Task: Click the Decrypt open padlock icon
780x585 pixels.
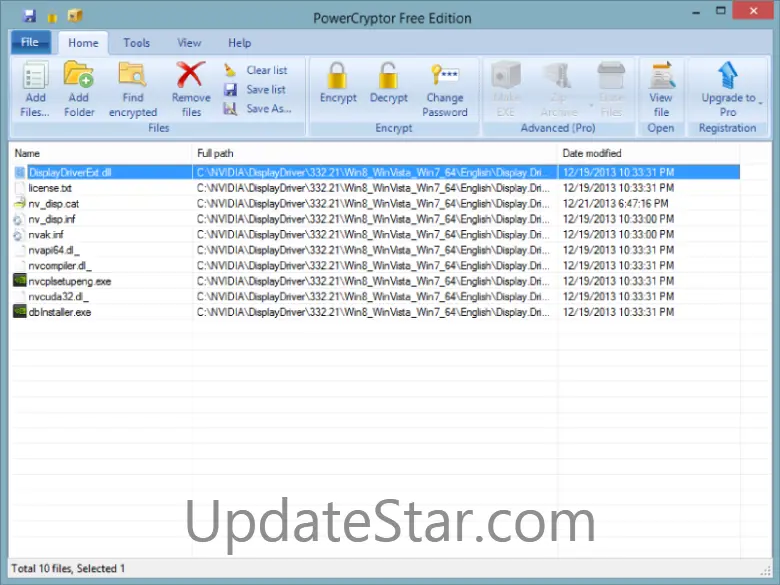Action: pos(388,75)
